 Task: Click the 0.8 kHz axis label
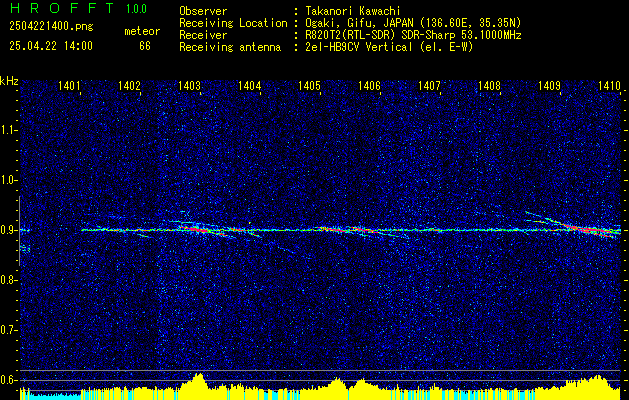pos(6,280)
